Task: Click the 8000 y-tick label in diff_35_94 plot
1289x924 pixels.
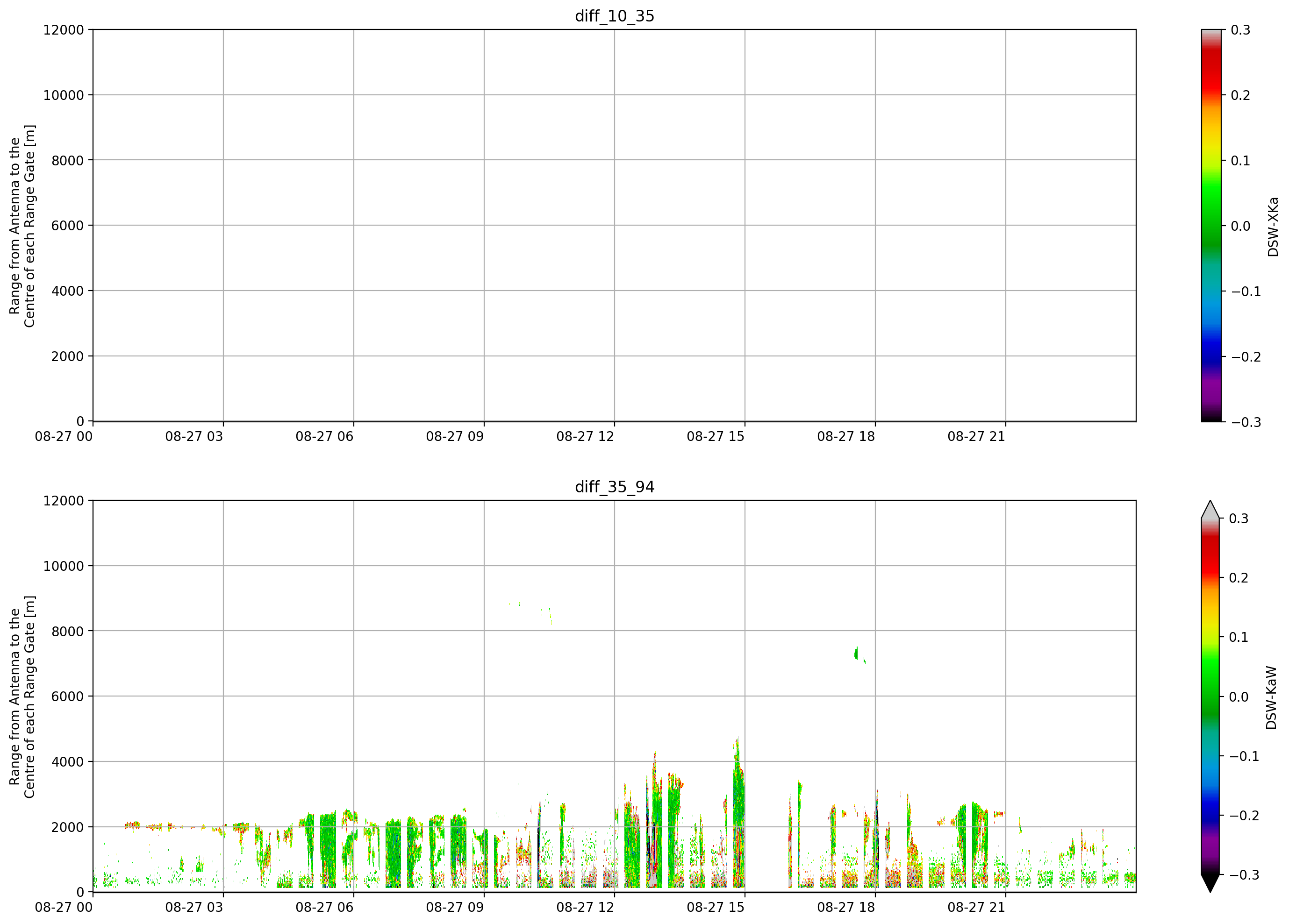Action: pos(67,631)
